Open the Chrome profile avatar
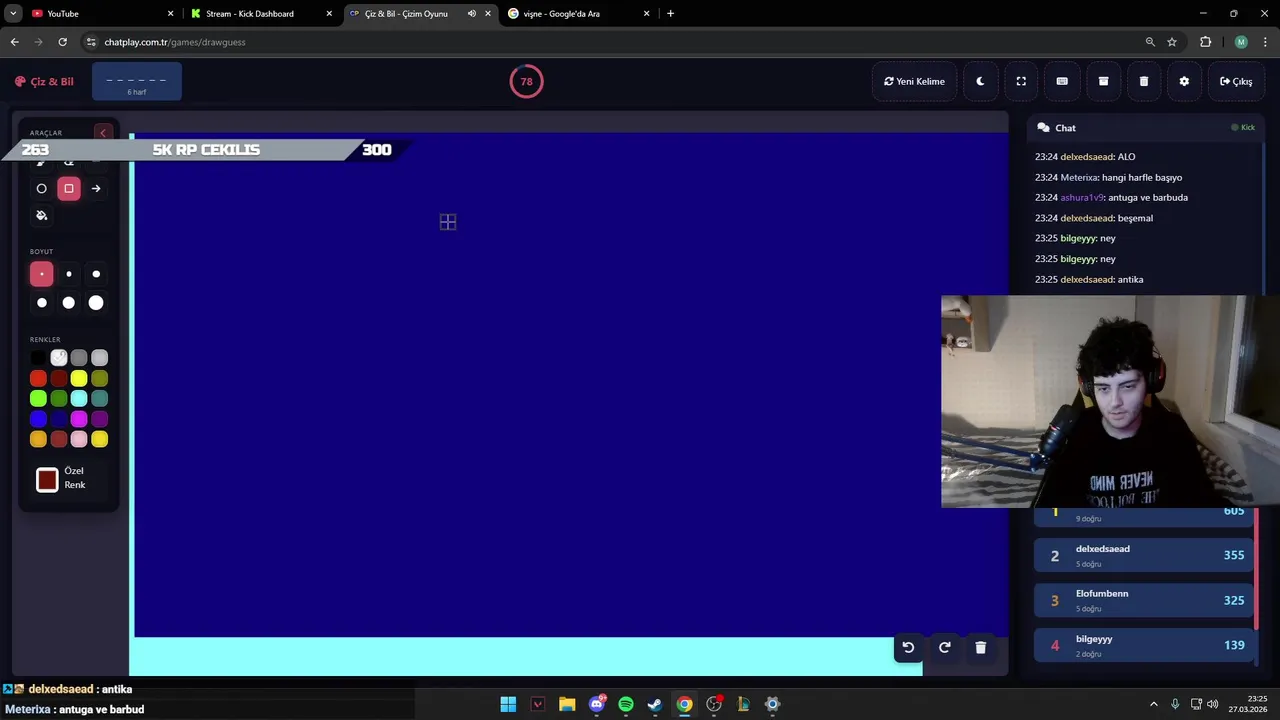The width and height of the screenshot is (1280, 720). 1241,42
